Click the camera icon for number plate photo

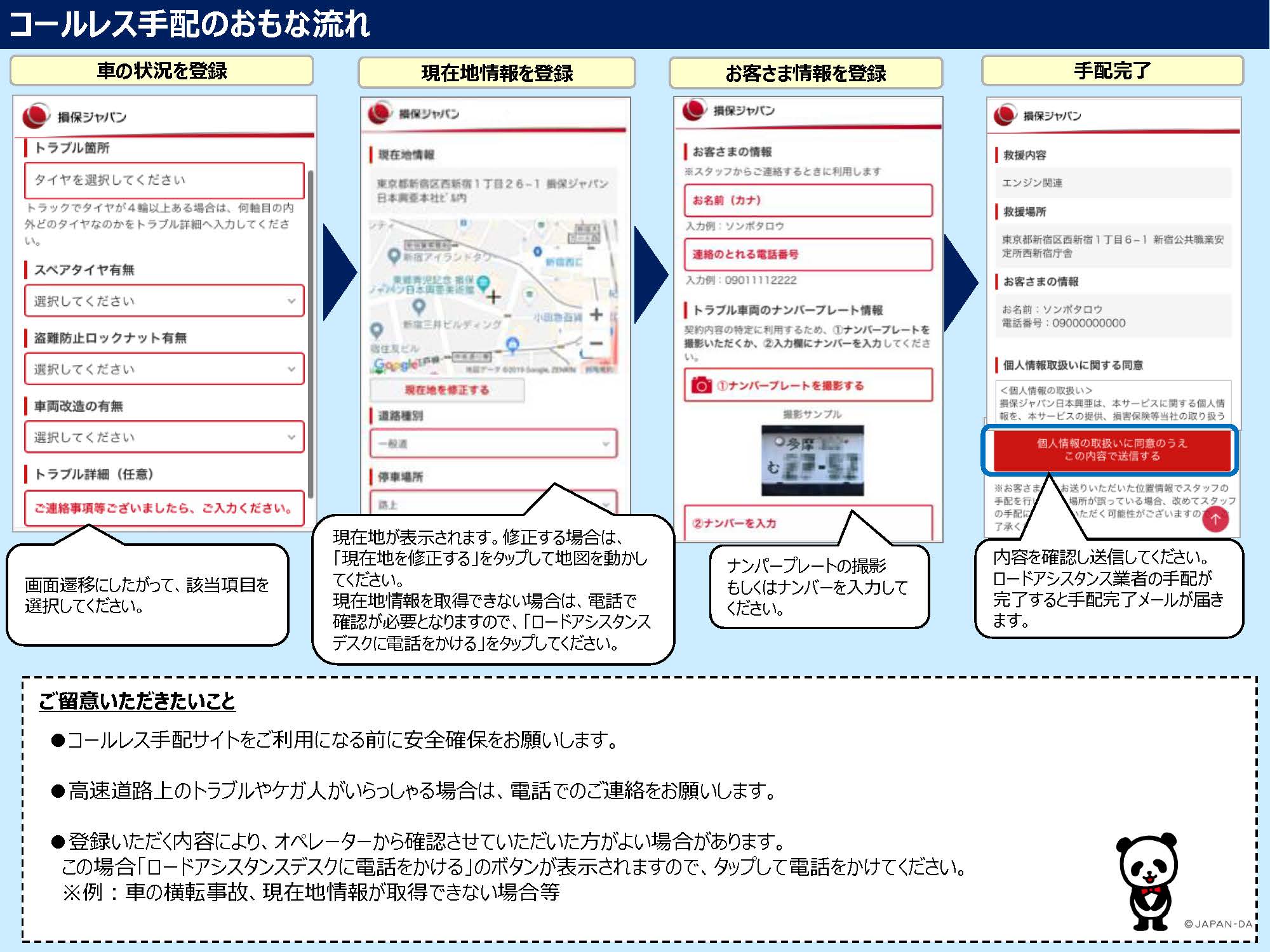(701, 385)
